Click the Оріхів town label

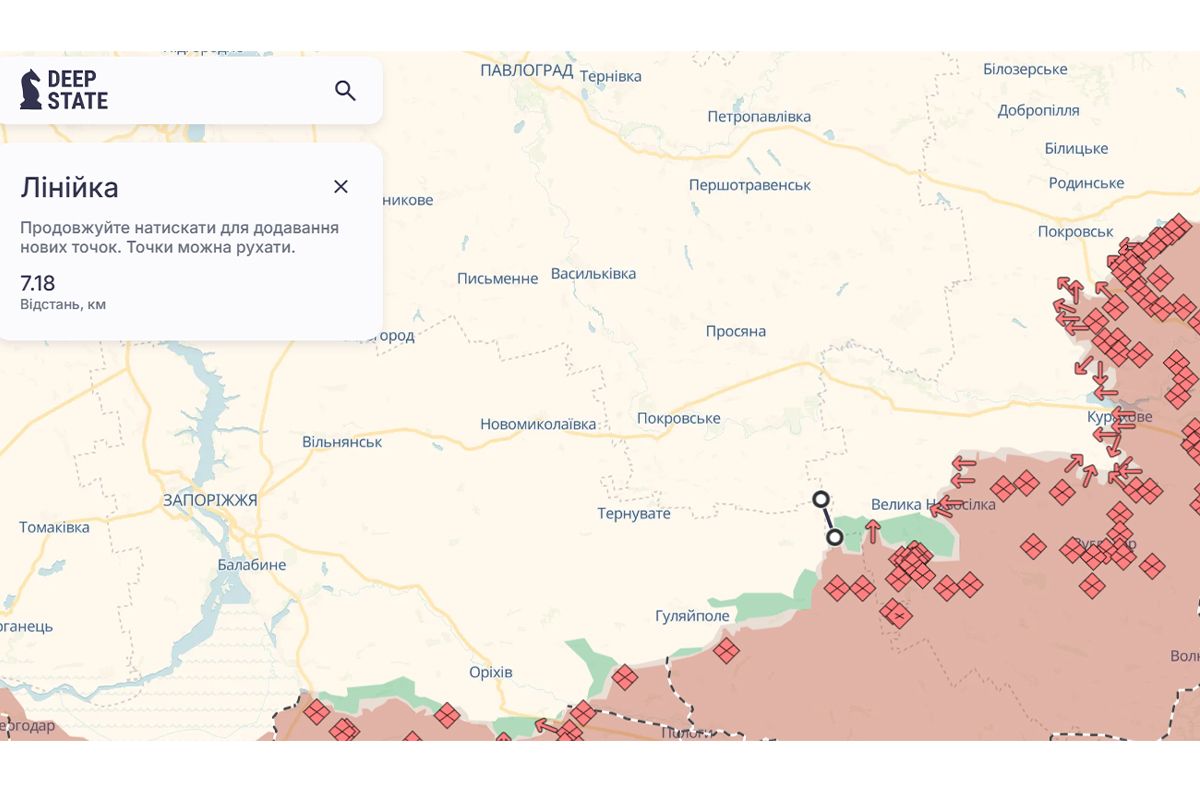(x=490, y=672)
